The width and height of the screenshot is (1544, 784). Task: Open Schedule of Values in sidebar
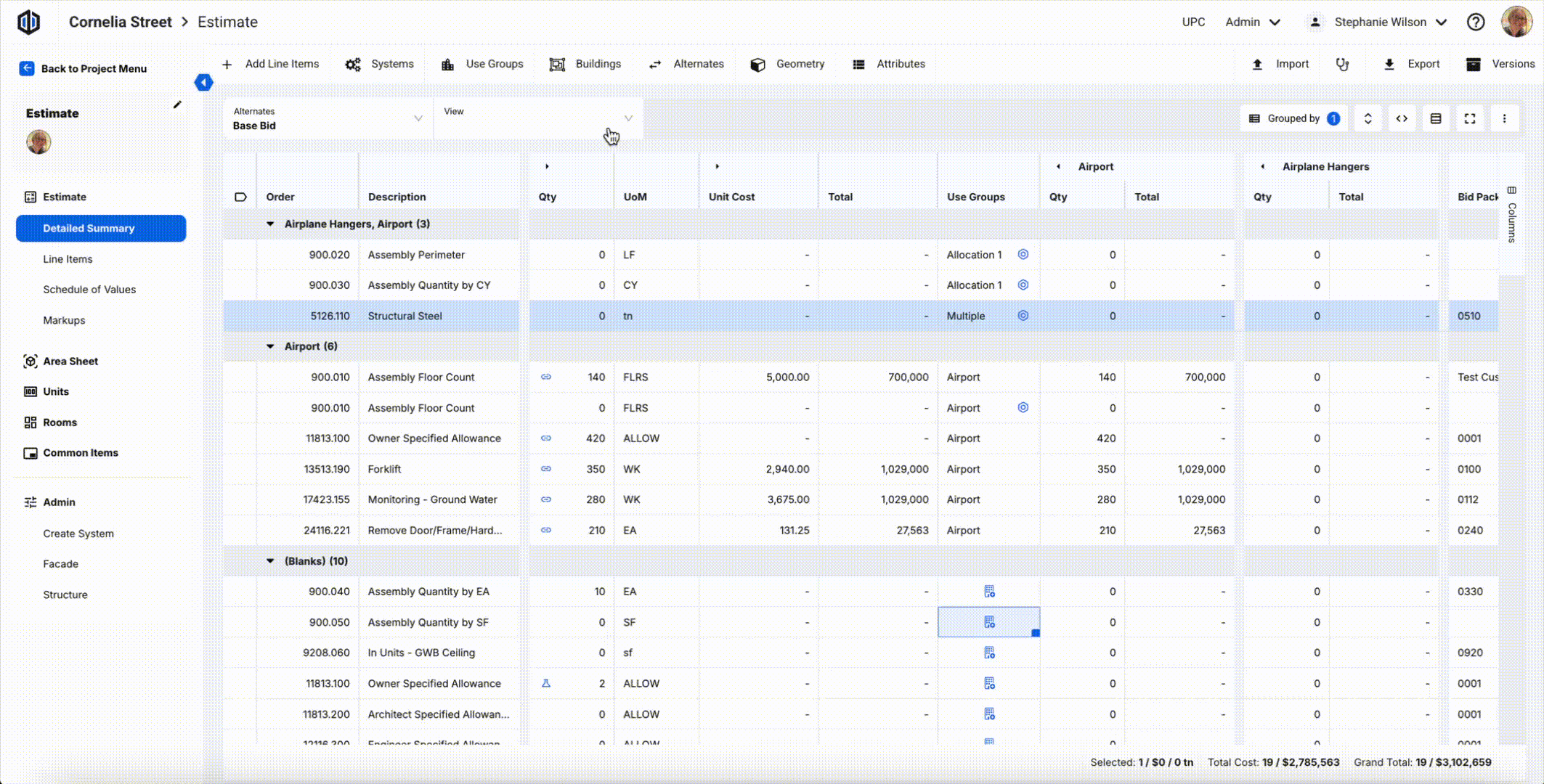[89, 290]
